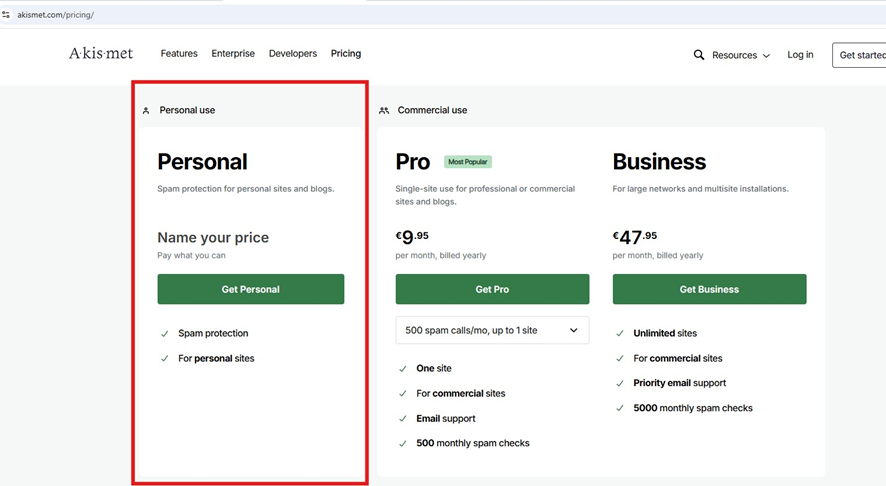The height and width of the screenshot is (486, 886).
Task: Click 'per month, billed yearly' under Pro price
Action: [441, 255]
